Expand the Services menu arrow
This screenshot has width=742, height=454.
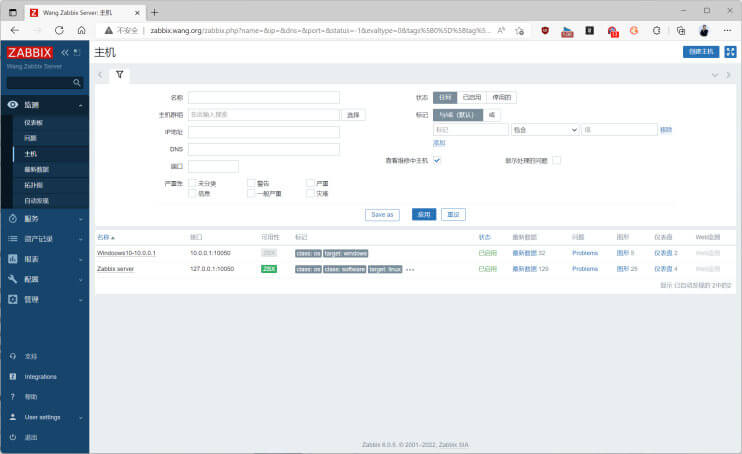80,219
